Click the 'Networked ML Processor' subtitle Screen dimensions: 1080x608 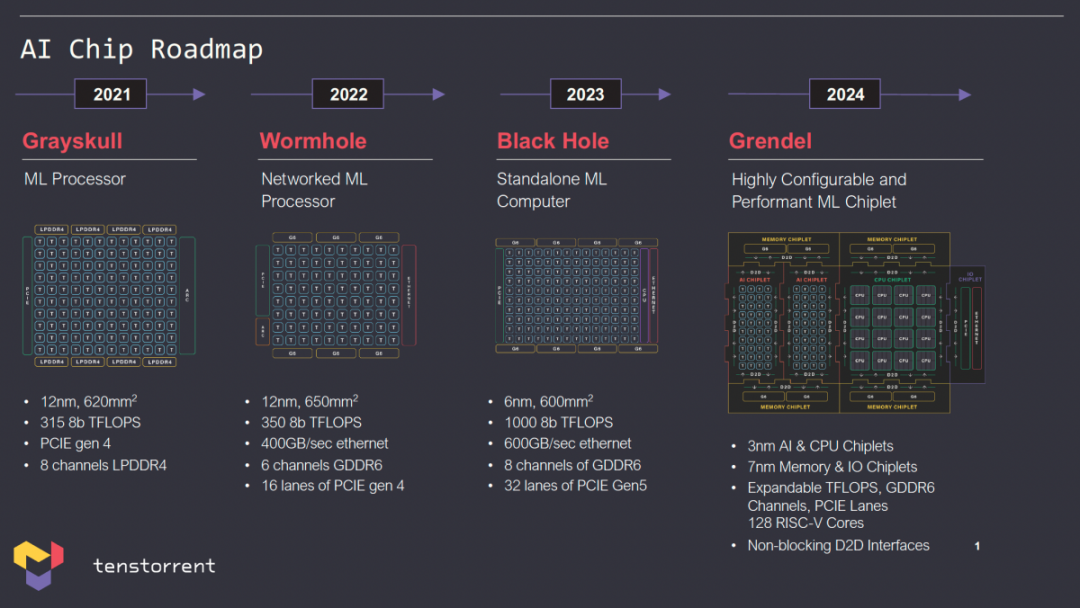point(314,190)
